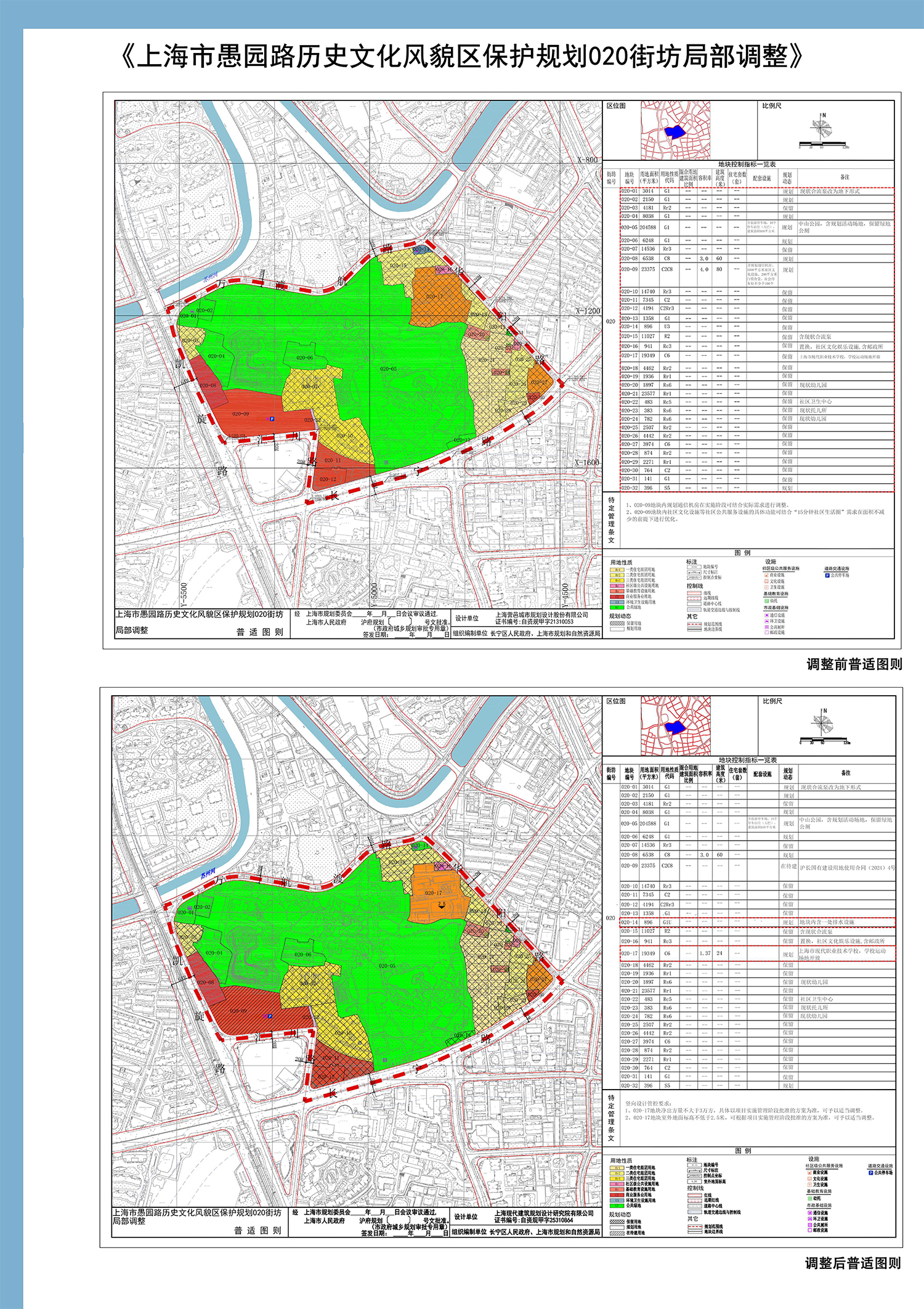This screenshot has height=1309, width=924.
Task: Click parking P symbol on bottom map parcel 020-09
Action: click(269, 1016)
